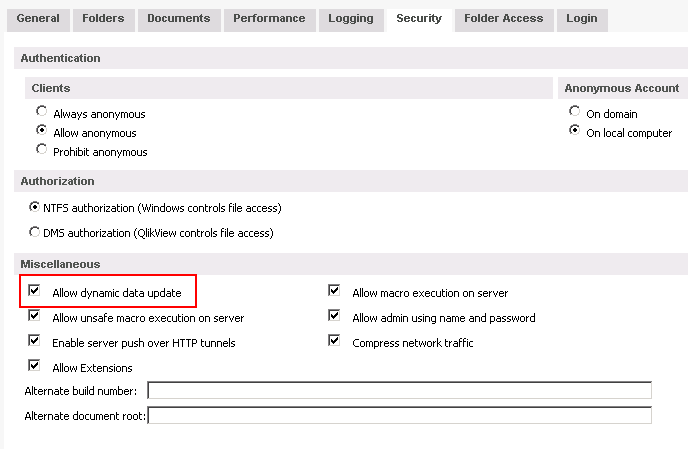Open the Folders tab
688x449 pixels.
tap(103, 19)
